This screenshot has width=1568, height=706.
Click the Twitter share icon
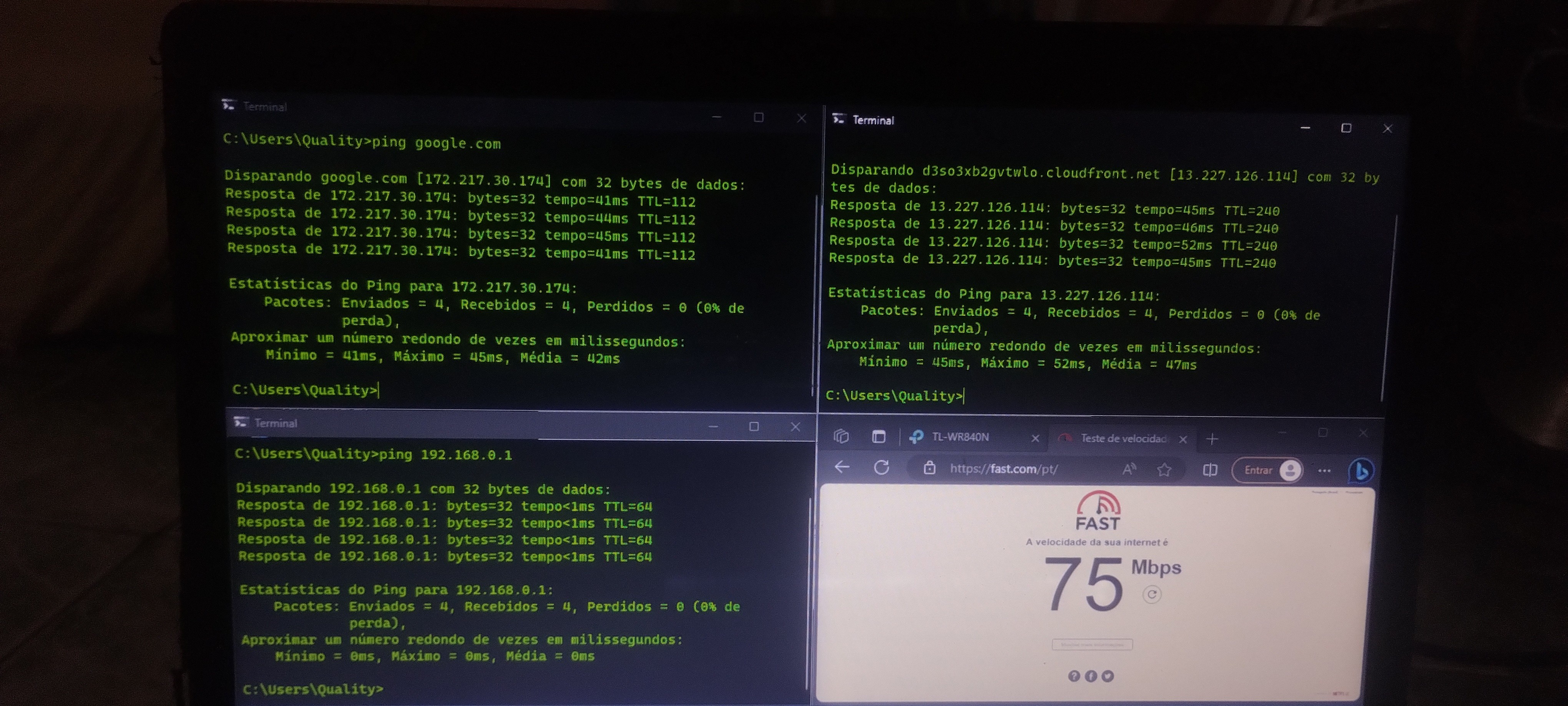(1108, 676)
